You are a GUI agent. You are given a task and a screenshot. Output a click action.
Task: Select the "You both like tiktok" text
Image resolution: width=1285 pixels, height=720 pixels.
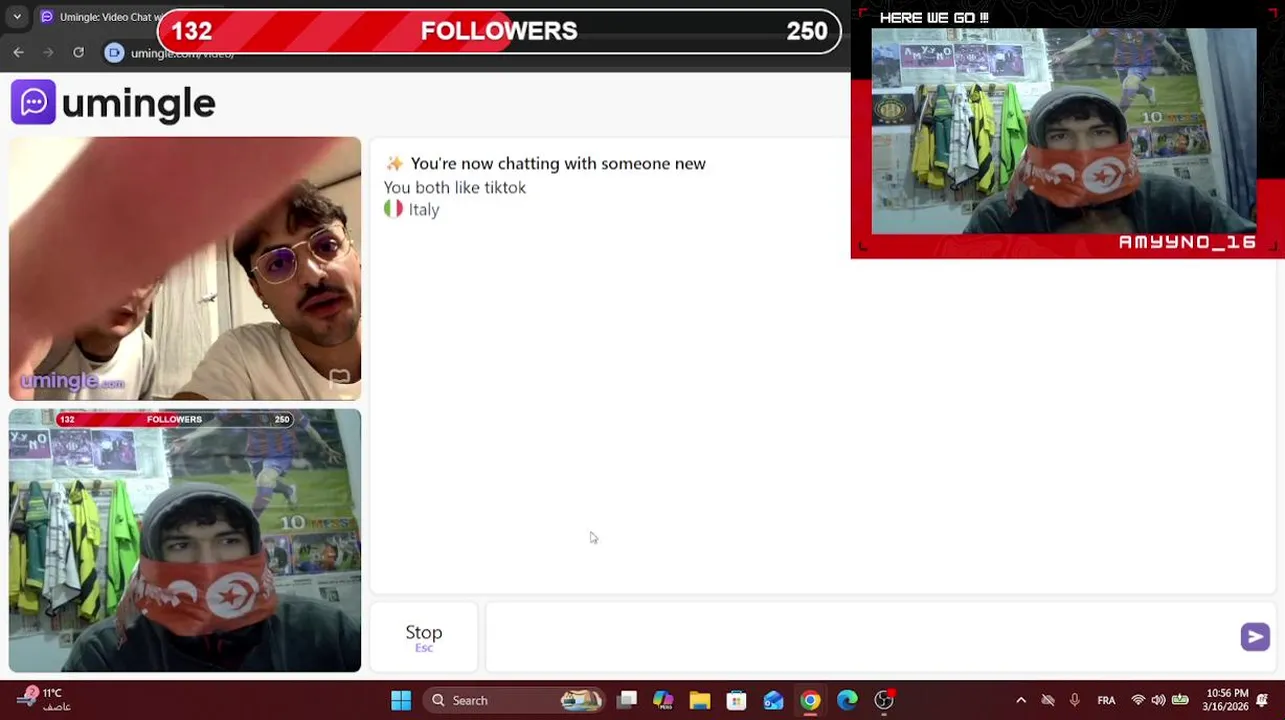coord(455,187)
